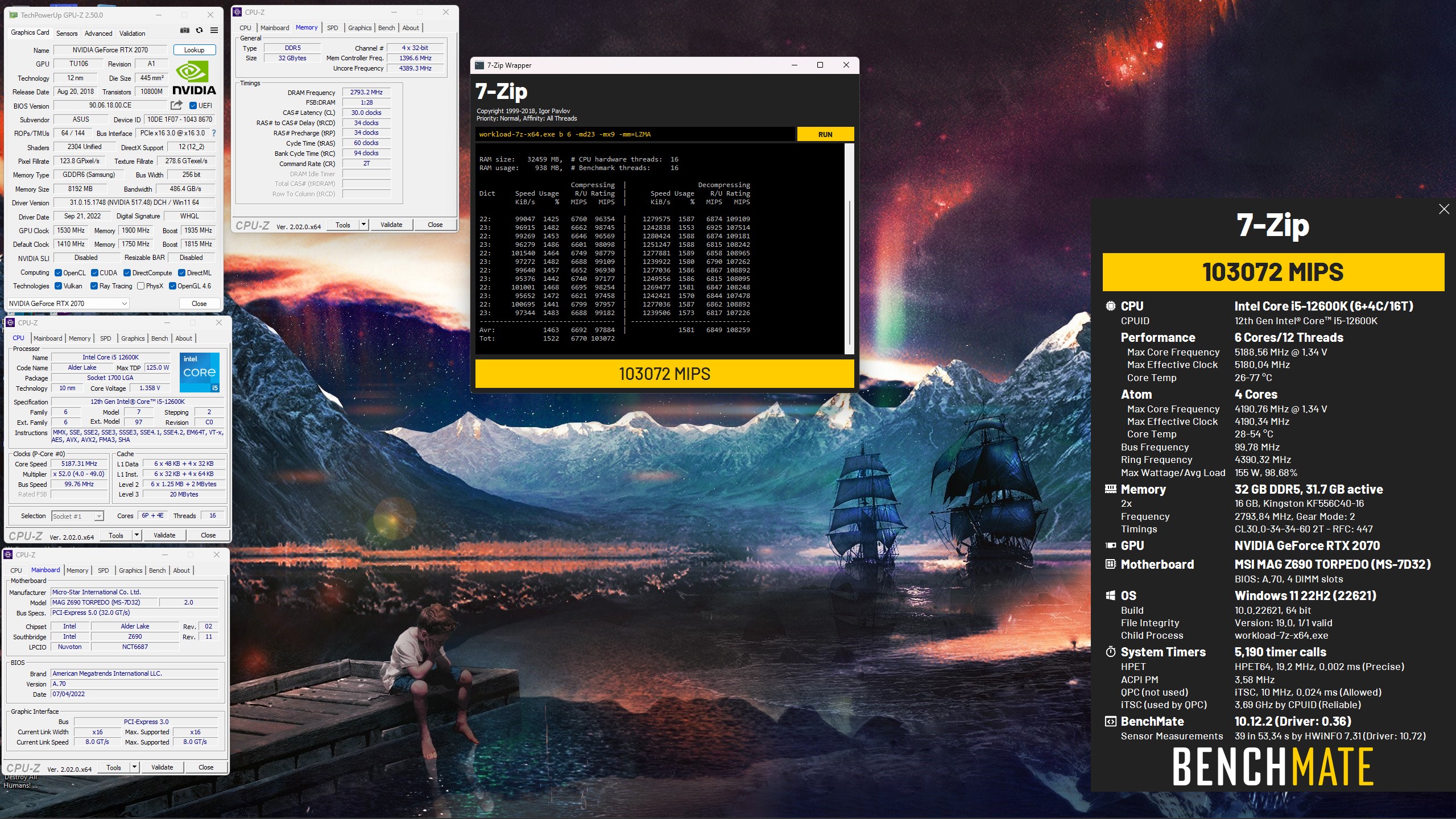Viewport: 1456px width, 819px height.
Task: Click the yellow RUN button in 7-Zip
Action: click(825, 134)
